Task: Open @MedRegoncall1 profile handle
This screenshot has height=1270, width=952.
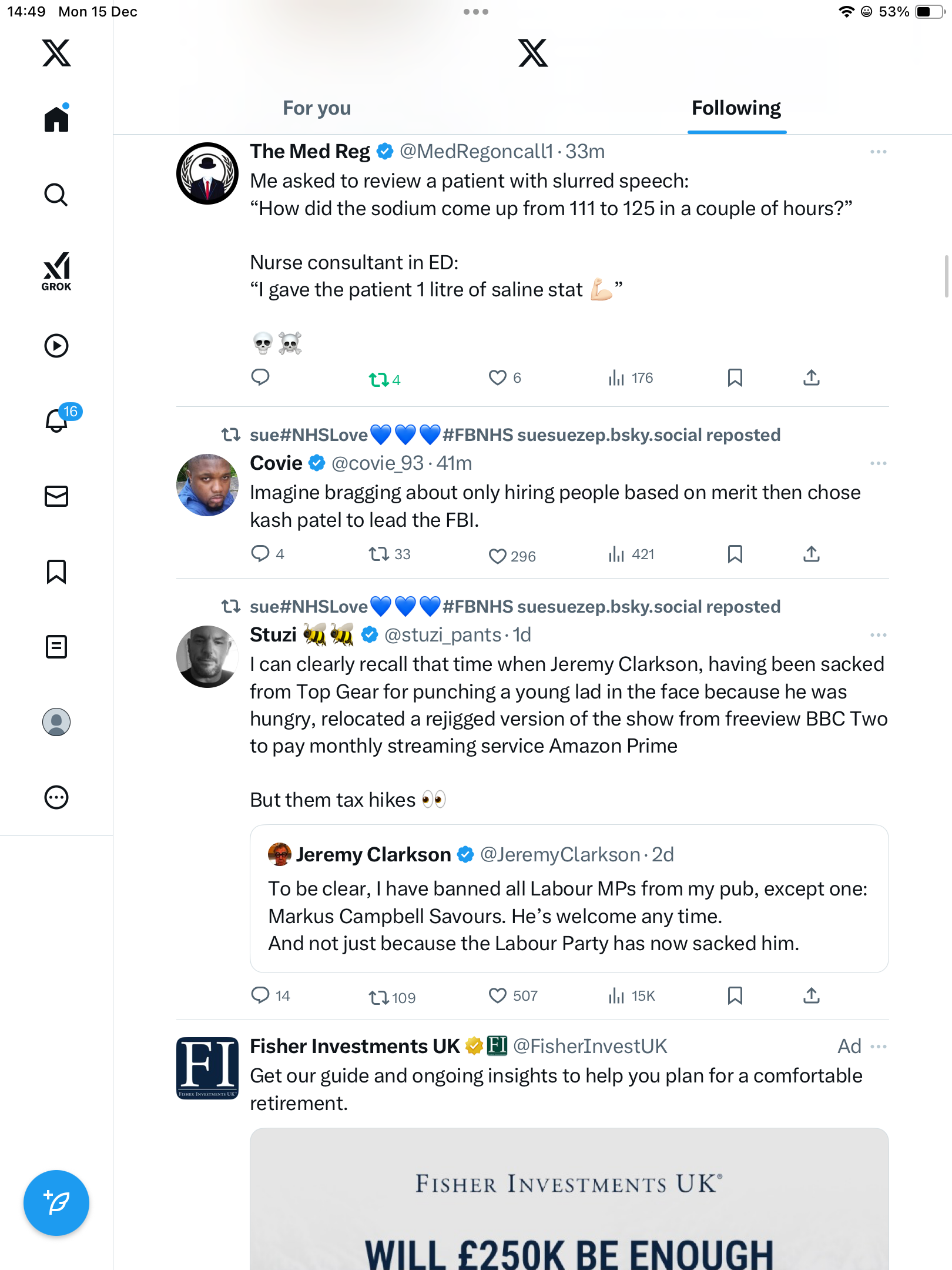Action: click(476, 152)
